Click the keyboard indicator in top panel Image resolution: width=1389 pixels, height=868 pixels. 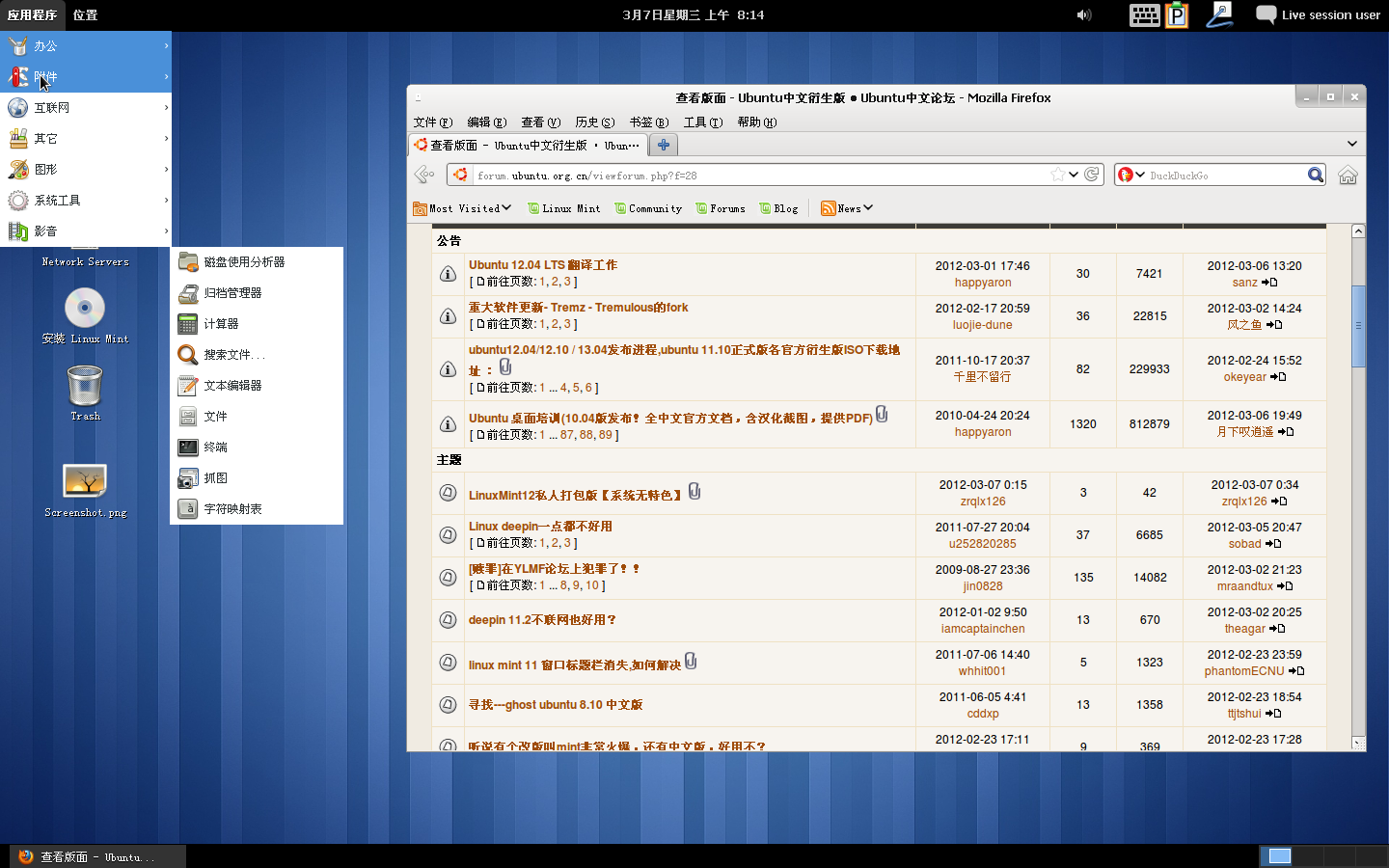[1145, 14]
